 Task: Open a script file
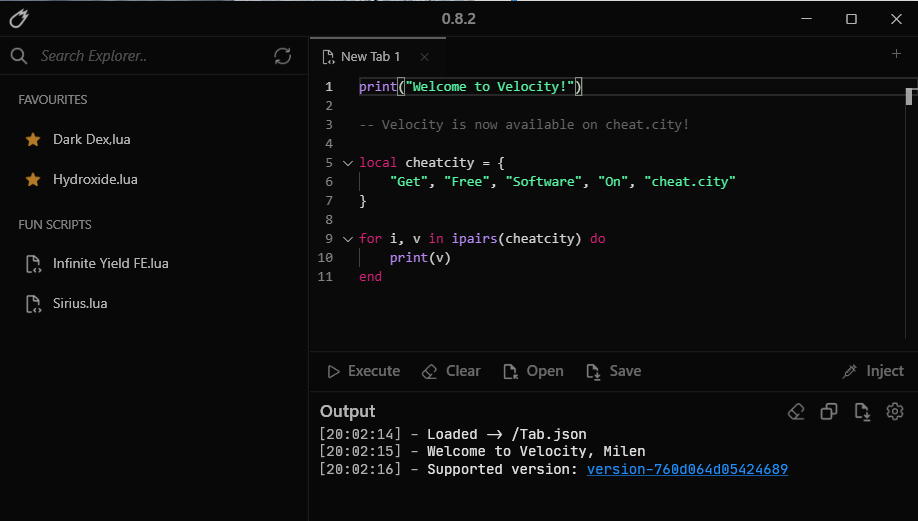(533, 371)
